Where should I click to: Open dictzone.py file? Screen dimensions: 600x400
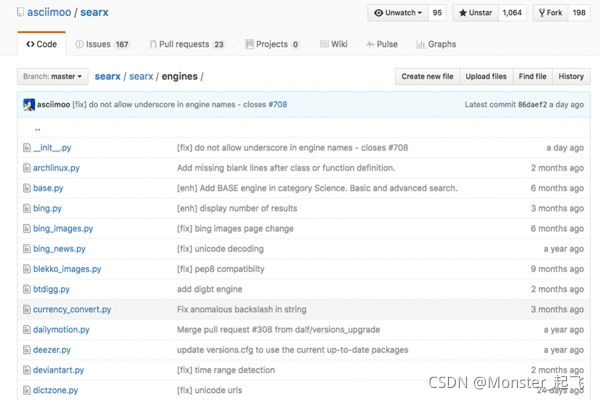pyautogui.click(x=55, y=390)
